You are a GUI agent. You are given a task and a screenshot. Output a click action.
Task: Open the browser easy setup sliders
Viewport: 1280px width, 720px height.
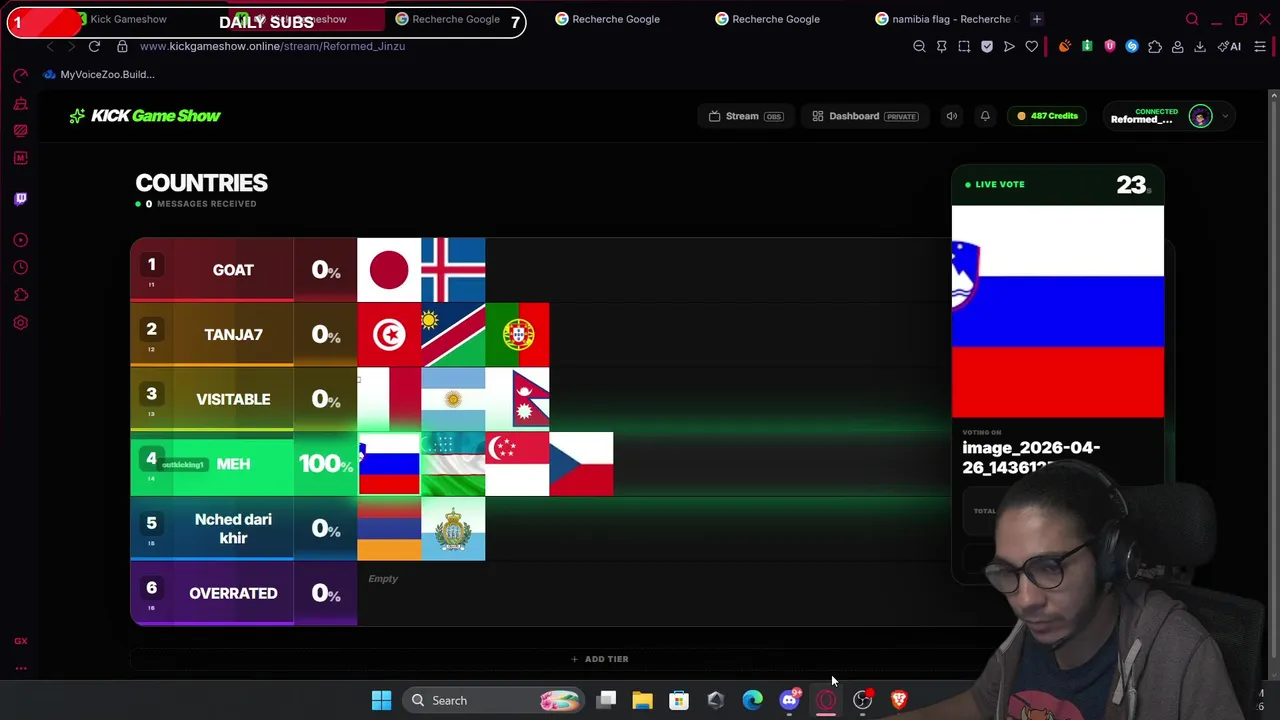pyautogui.click(x=1260, y=46)
